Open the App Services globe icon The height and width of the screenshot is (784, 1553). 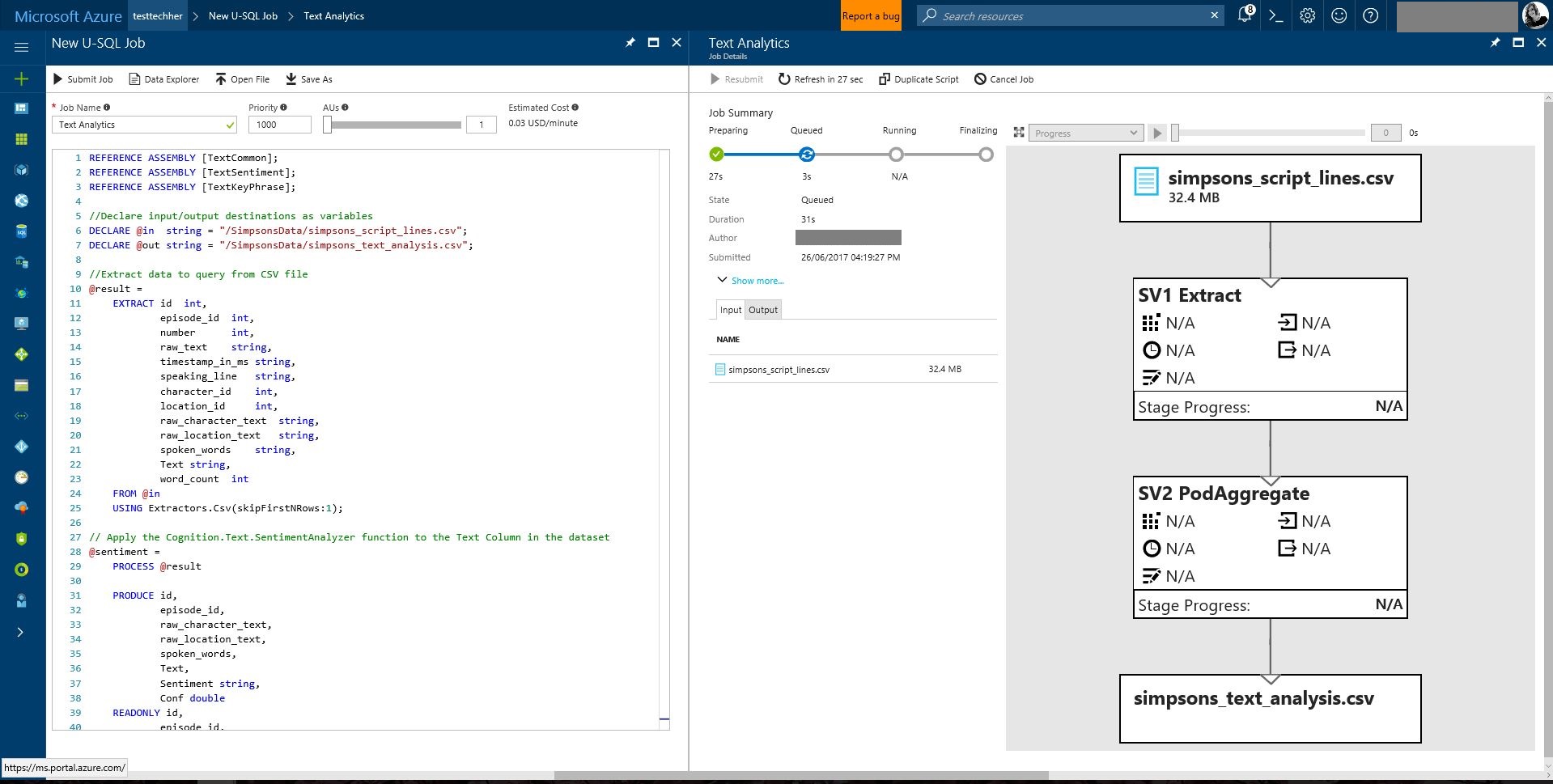[x=22, y=201]
